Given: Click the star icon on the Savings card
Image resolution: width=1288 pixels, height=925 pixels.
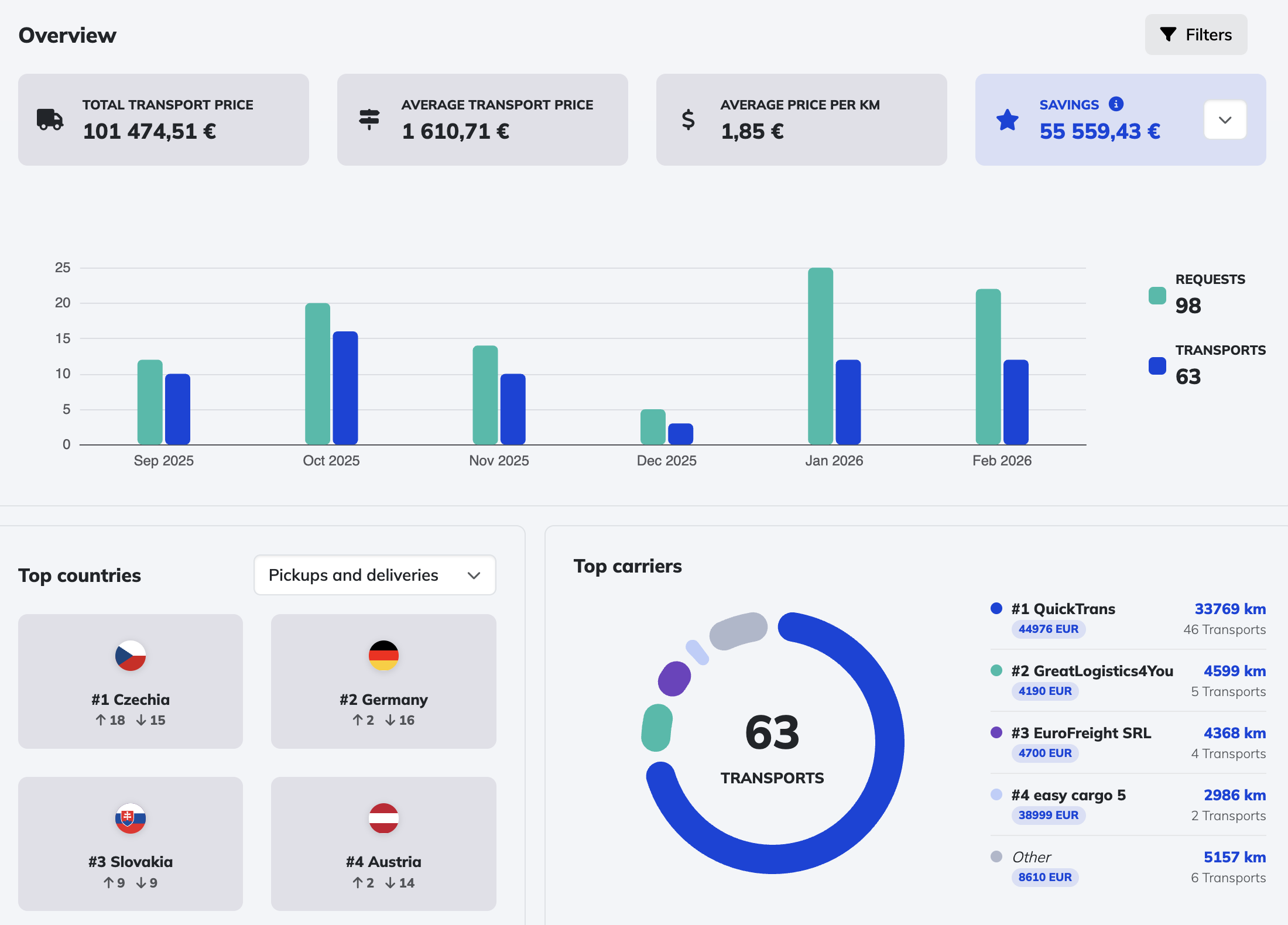Looking at the screenshot, I should [x=1007, y=119].
